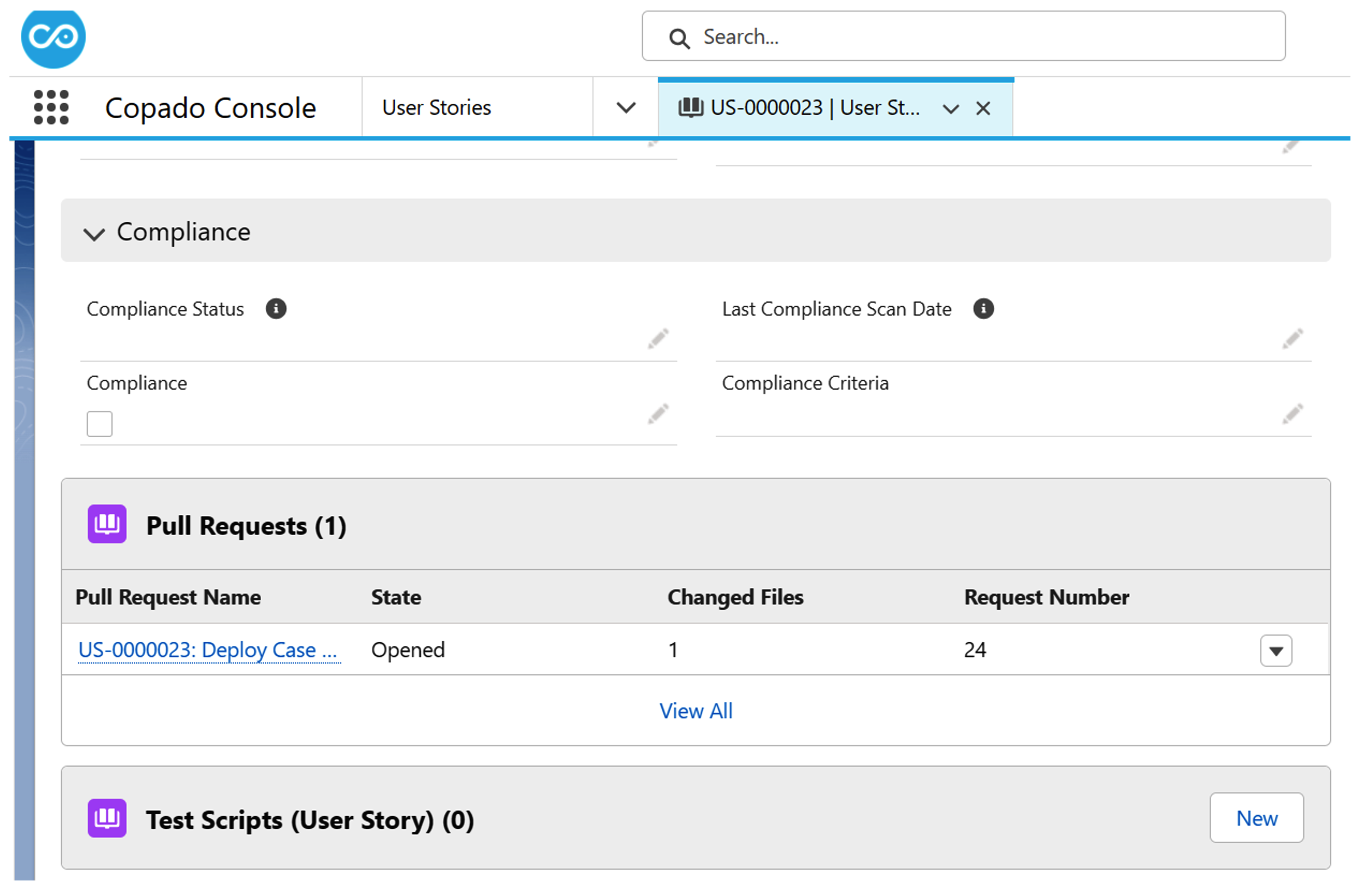Click the Compliance Criteria field label
This screenshot has width=1361, height=896.
point(805,383)
